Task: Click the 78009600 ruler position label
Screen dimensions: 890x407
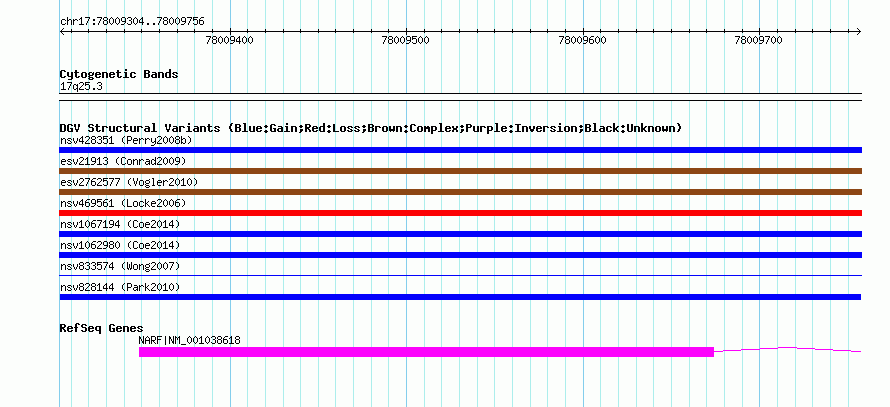Action: click(582, 40)
